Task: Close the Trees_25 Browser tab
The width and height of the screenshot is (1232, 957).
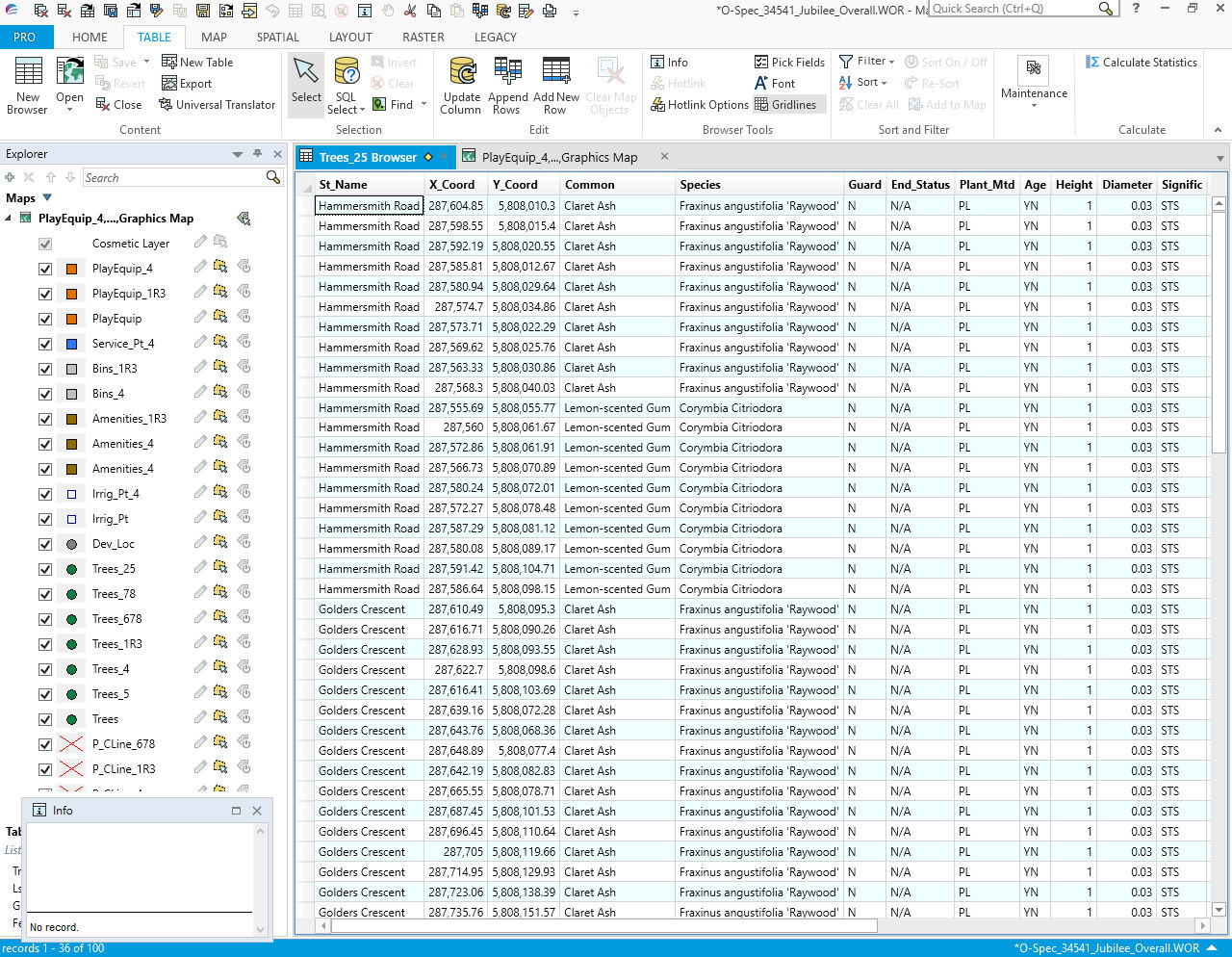Action: click(x=444, y=157)
